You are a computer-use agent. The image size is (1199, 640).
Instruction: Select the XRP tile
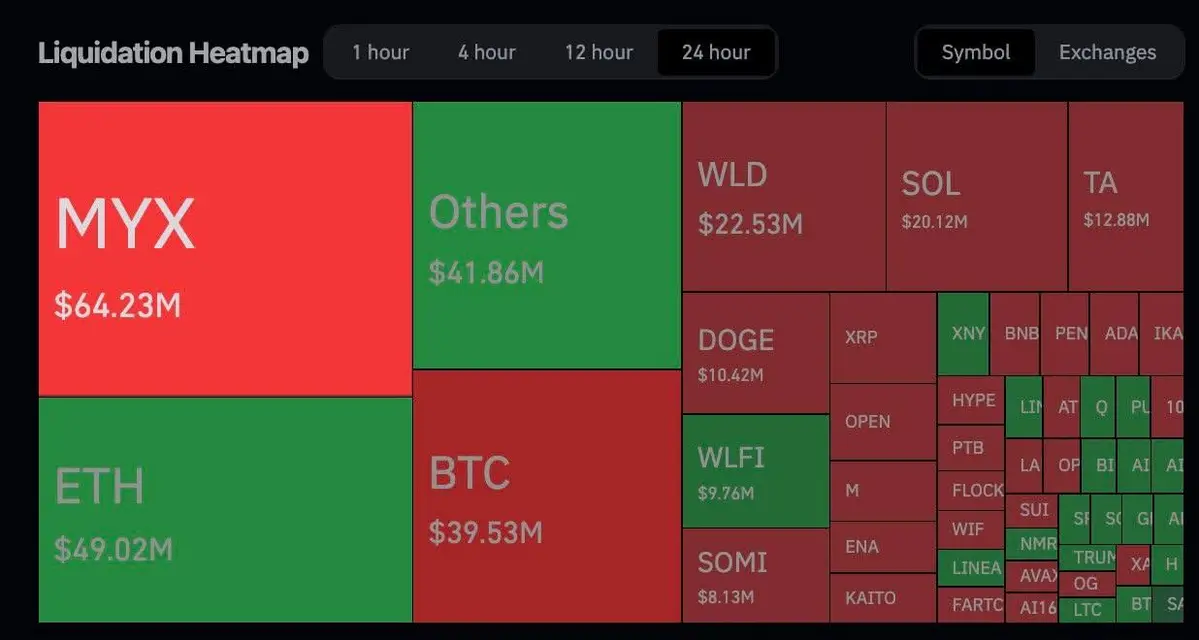coord(882,338)
